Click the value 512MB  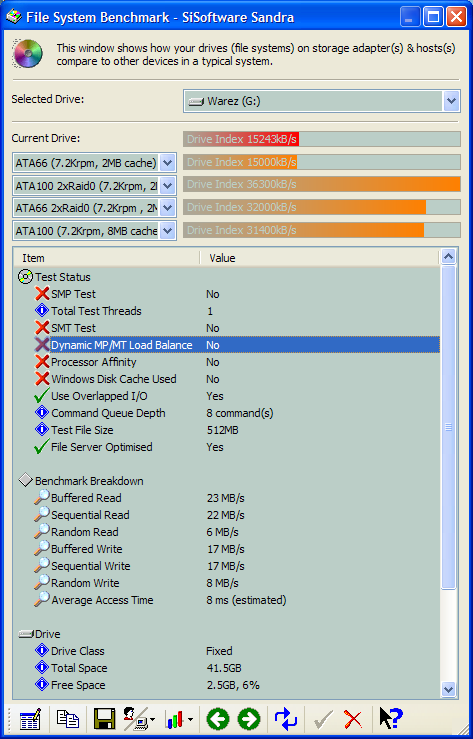(222, 430)
